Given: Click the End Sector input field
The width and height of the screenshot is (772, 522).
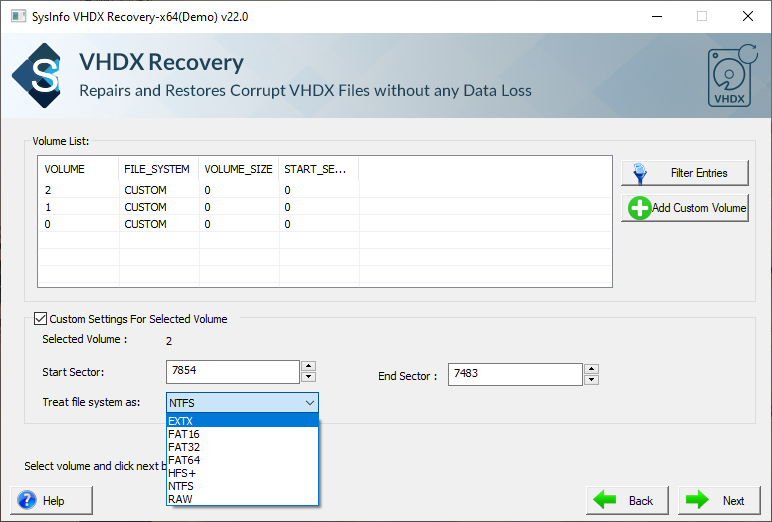Looking at the screenshot, I should 515,374.
